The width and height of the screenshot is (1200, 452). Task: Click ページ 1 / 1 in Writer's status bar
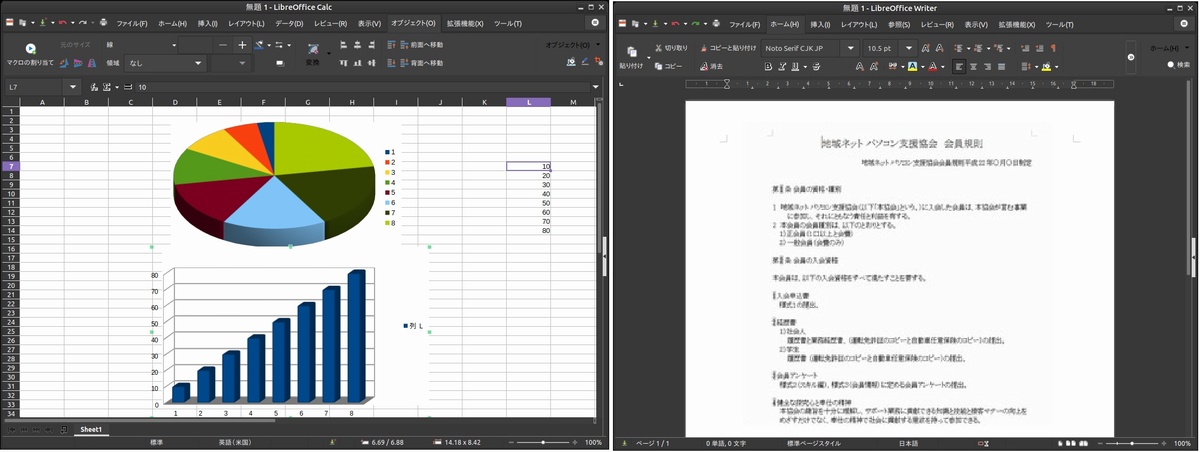[653, 442]
